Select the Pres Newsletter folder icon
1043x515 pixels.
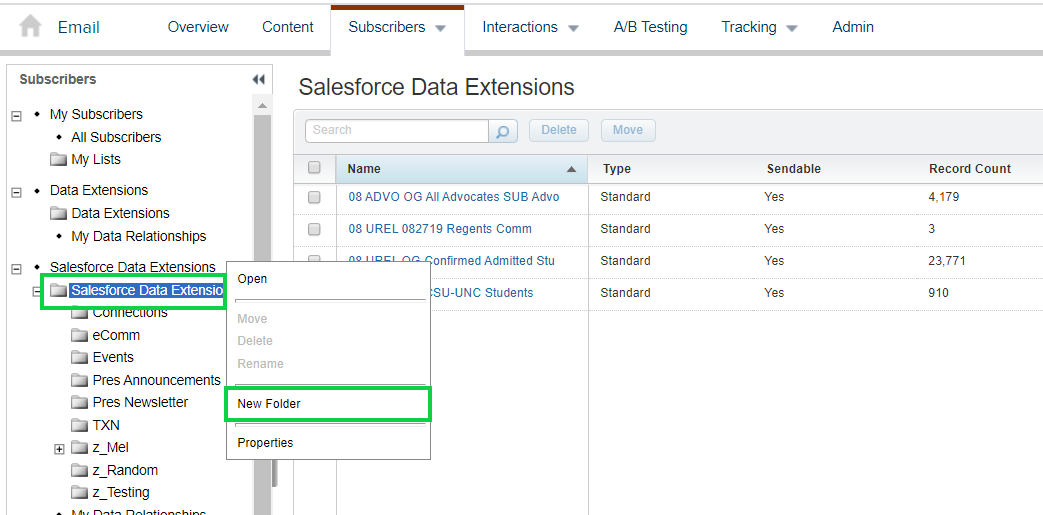pyautogui.click(x=80, y=403)
